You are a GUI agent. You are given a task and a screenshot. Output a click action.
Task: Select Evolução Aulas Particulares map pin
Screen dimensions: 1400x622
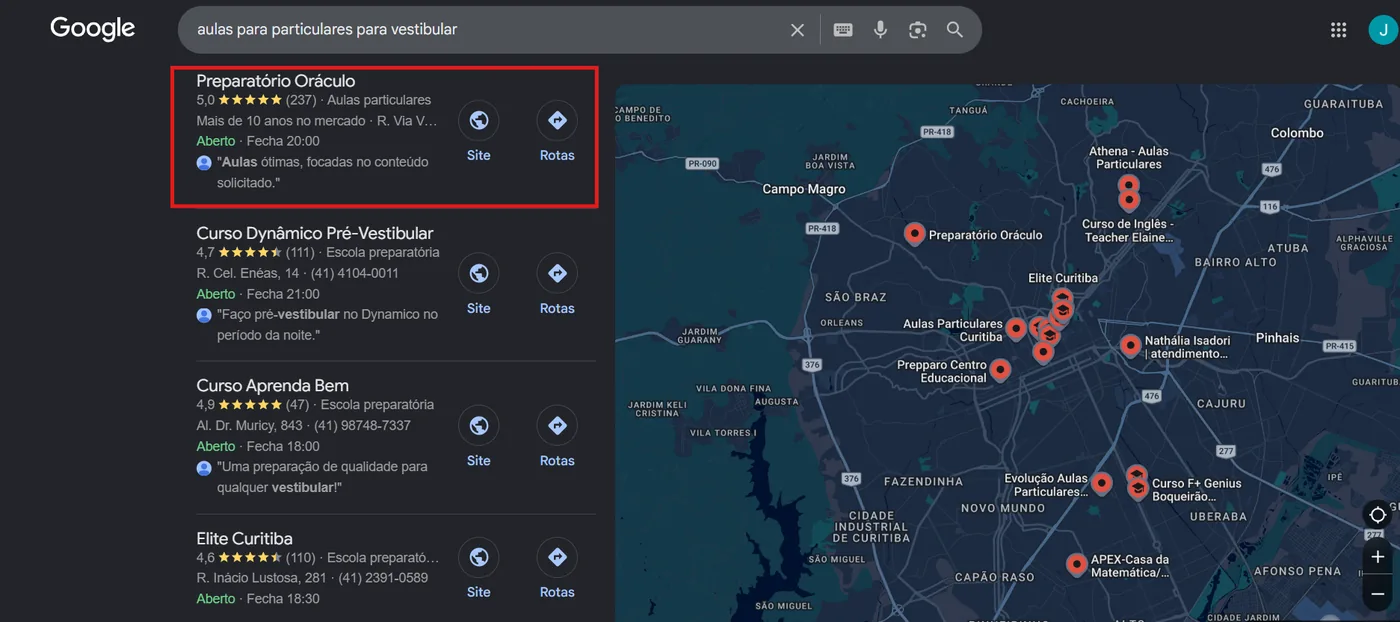coord(1101,483)
